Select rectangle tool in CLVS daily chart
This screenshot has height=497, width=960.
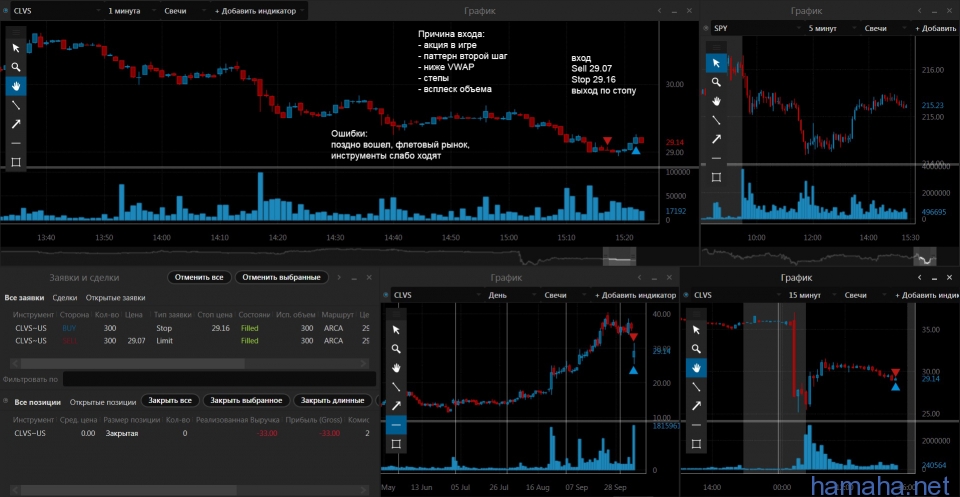click(396, 444)
